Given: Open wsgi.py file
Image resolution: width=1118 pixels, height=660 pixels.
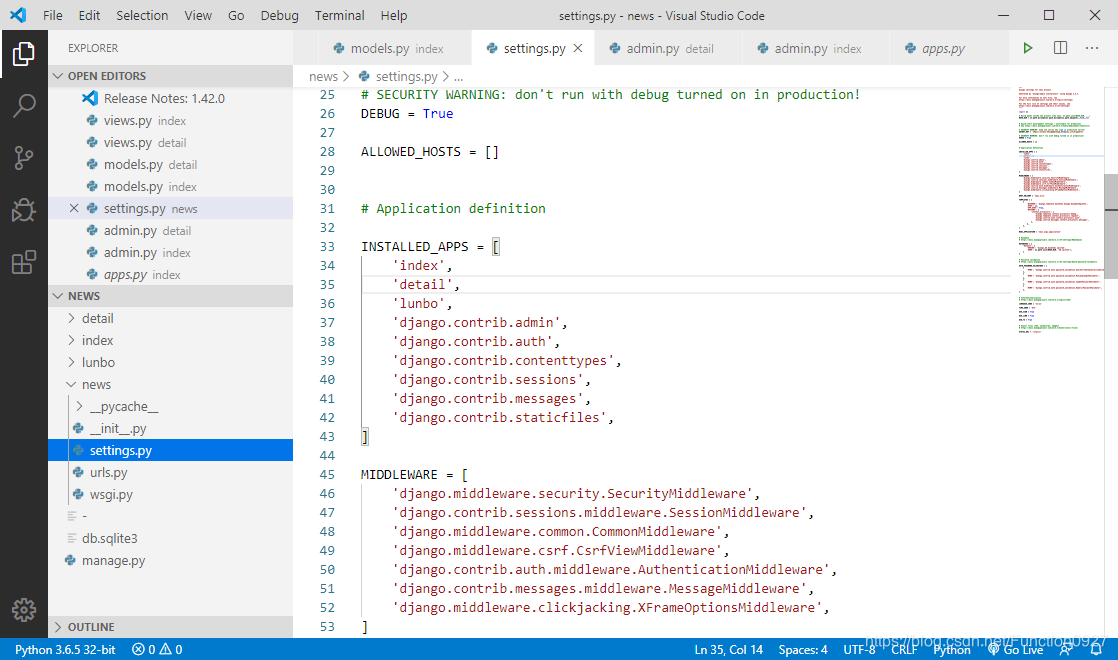Looking at the screenshot, I should pyautogui.click(x=171, y=494).
